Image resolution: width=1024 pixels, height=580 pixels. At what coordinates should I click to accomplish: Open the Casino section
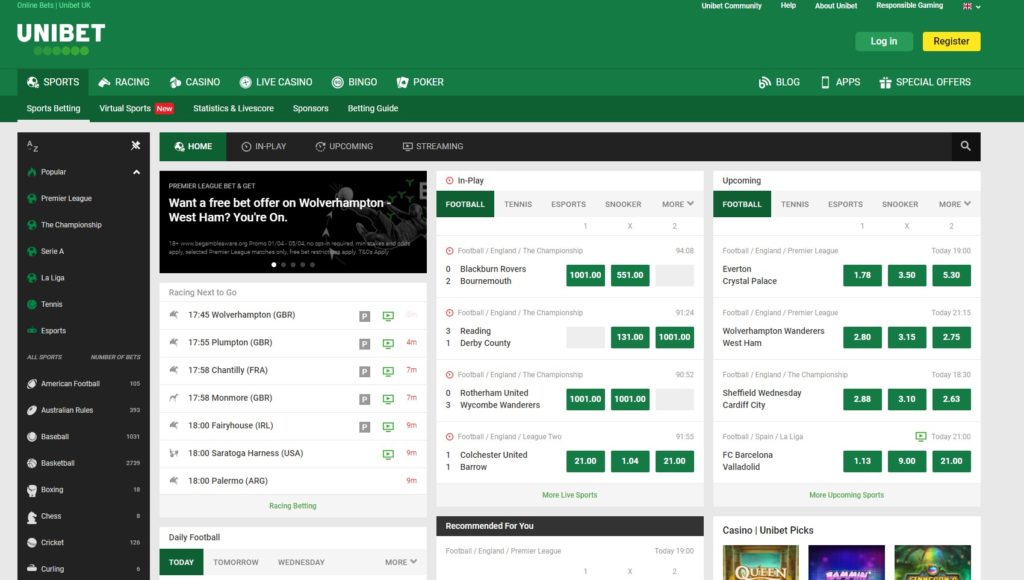194,82
